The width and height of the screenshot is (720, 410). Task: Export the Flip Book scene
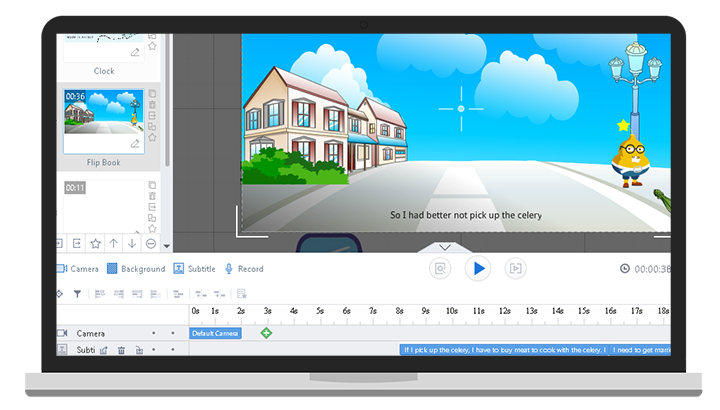(x=152, y=116)
